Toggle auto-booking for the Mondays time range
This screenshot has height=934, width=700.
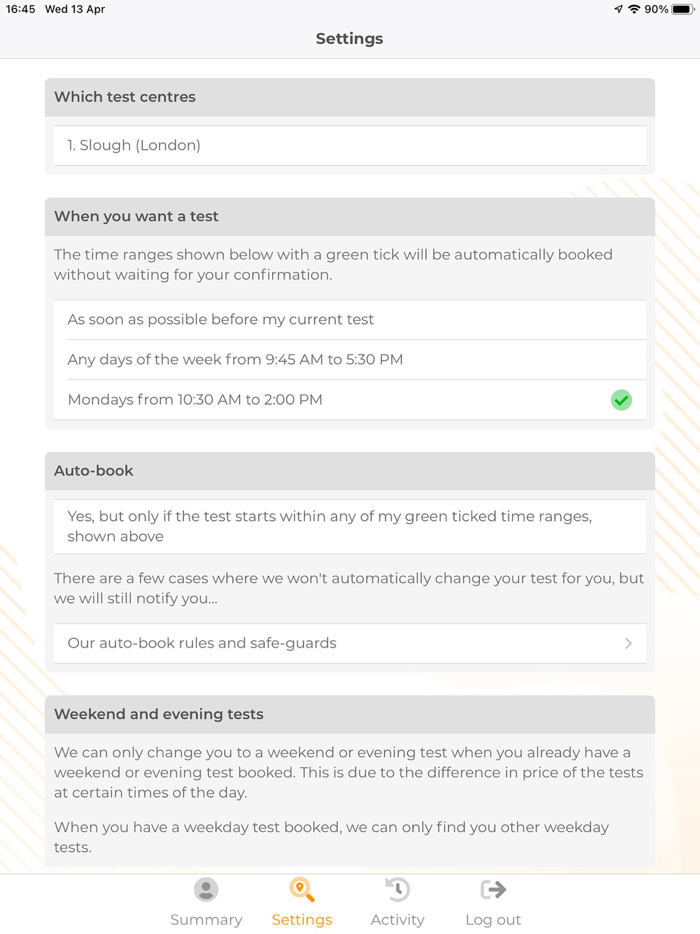(621, 399)
